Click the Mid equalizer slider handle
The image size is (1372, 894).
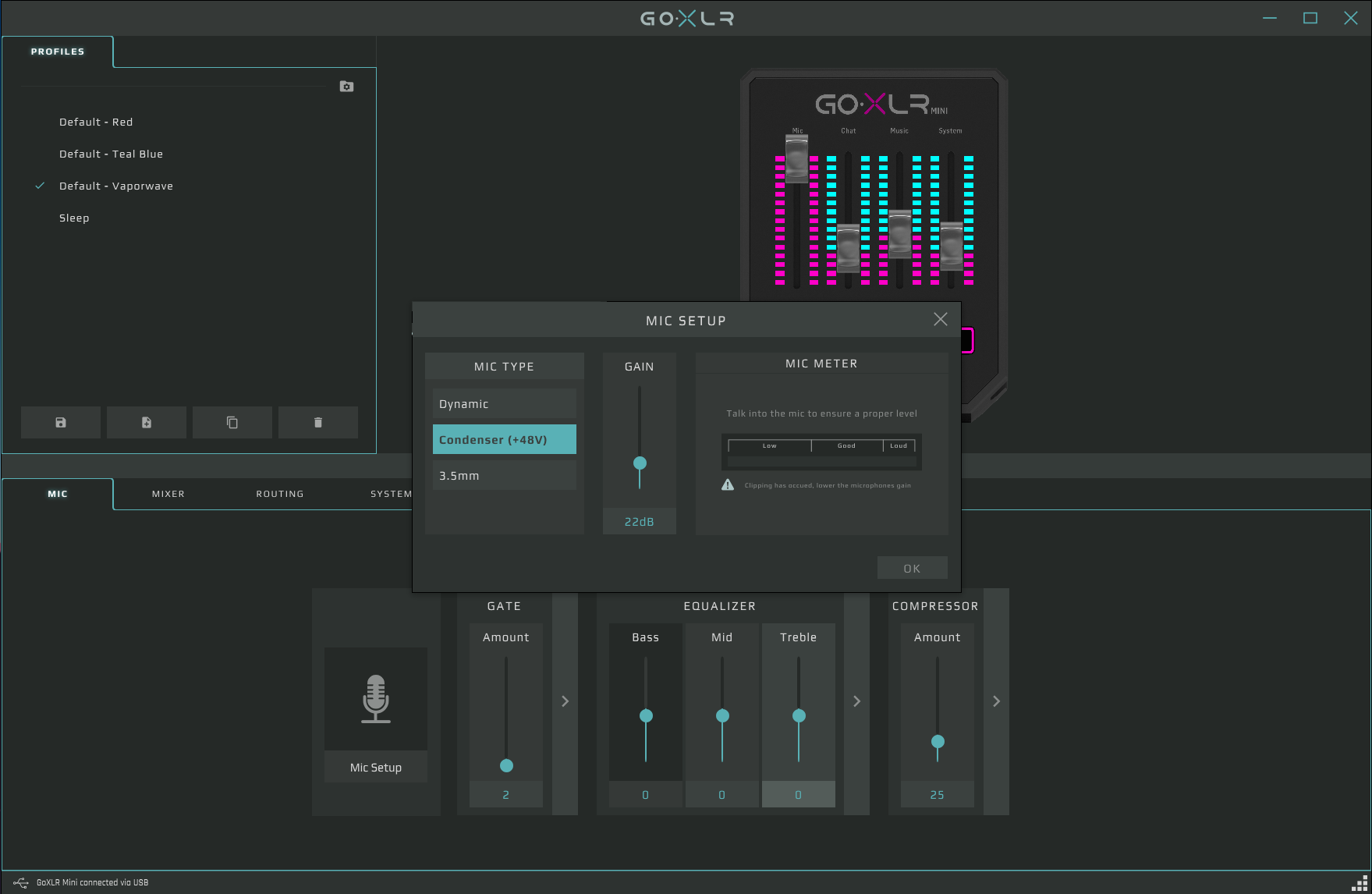[722, 715]
